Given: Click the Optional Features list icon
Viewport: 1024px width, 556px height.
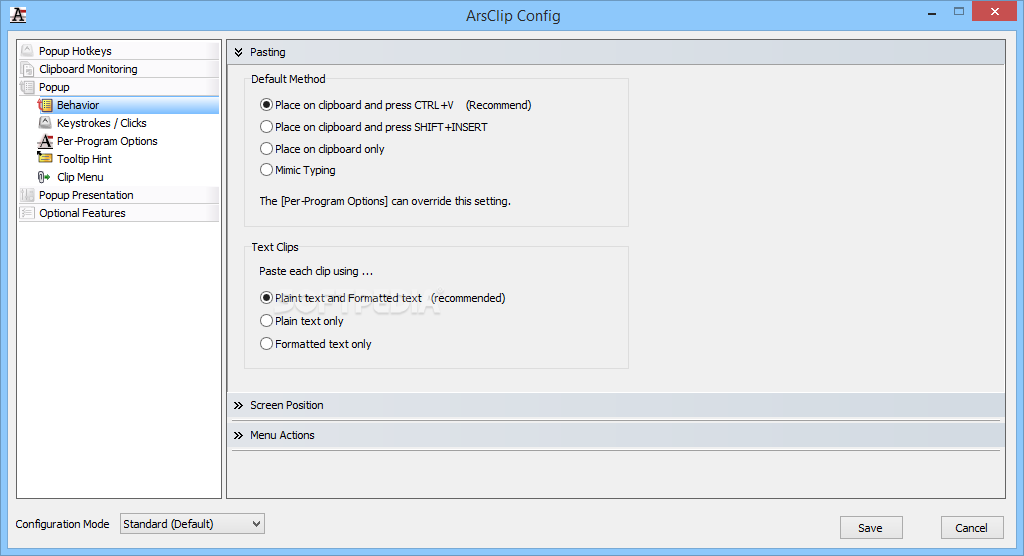Looking at the screenshot, I should 27,213.
